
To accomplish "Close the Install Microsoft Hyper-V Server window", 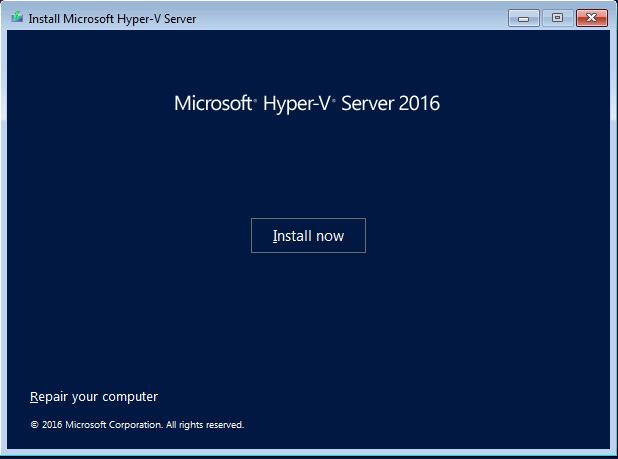I will coord(592,18).
